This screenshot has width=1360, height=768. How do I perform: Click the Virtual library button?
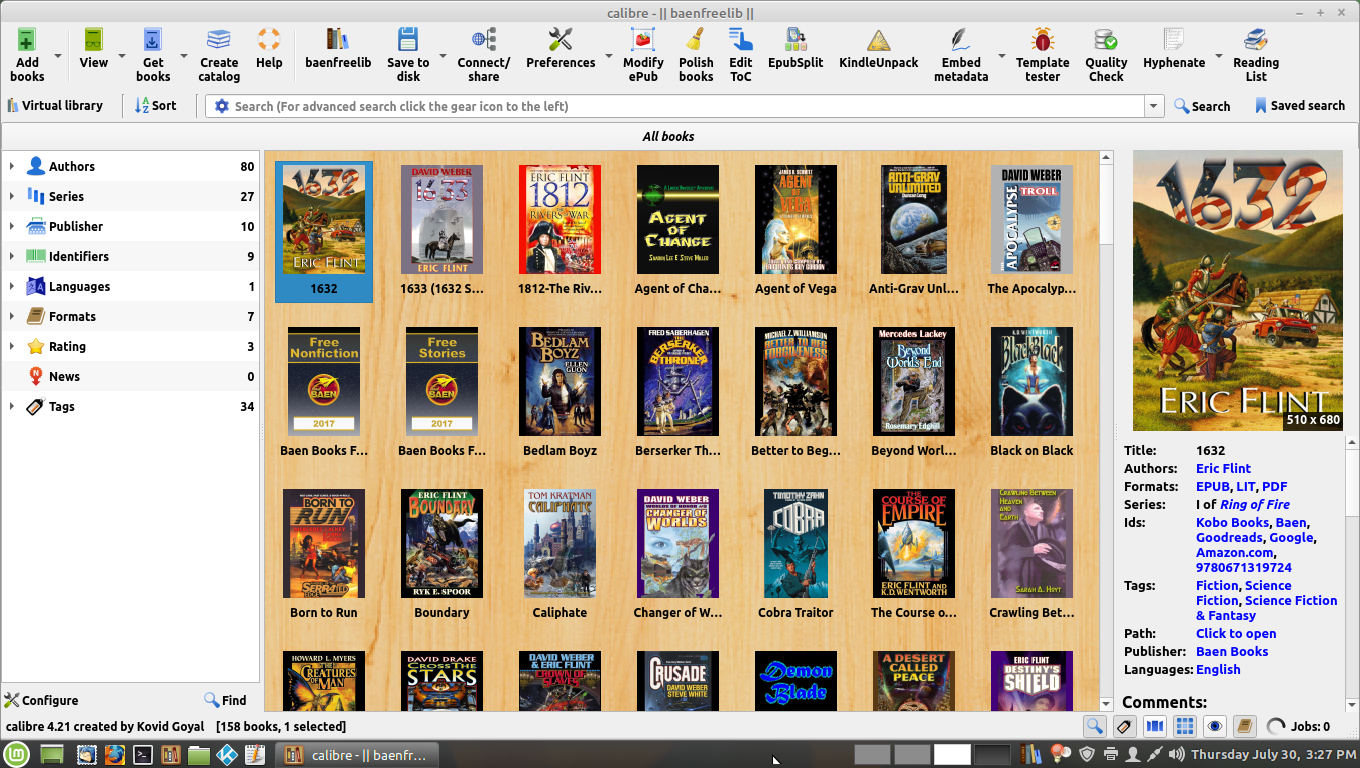coord(55,105)
